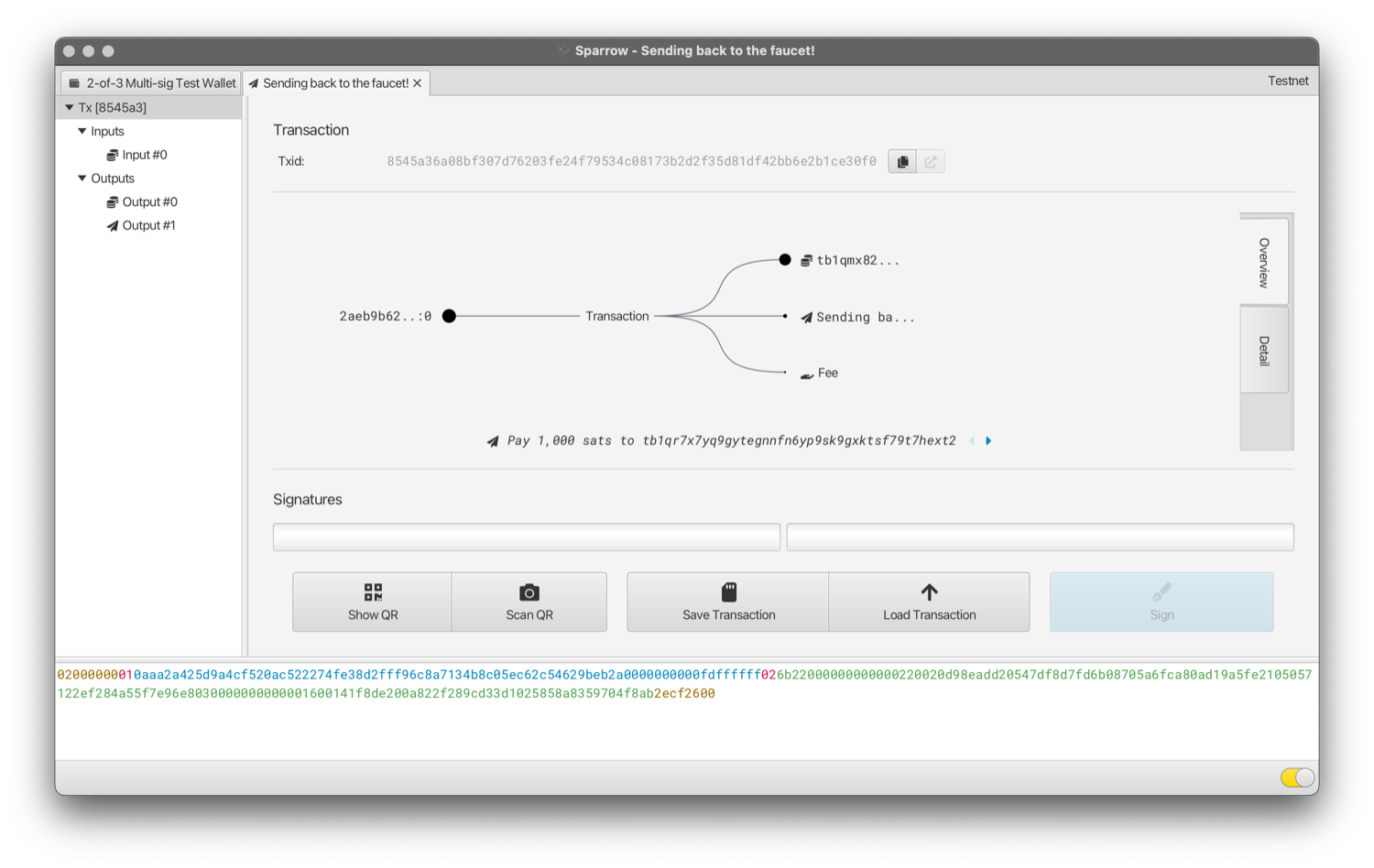Click the hand icon next to Fee
1374x868 pixels.
point(807,374)
